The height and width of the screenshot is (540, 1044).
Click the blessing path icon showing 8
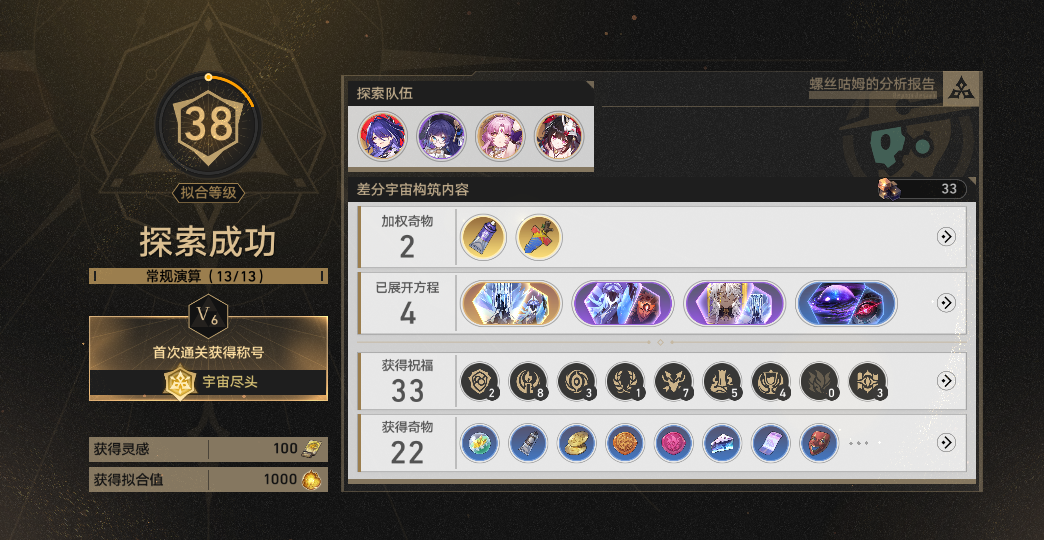point(529,382)
